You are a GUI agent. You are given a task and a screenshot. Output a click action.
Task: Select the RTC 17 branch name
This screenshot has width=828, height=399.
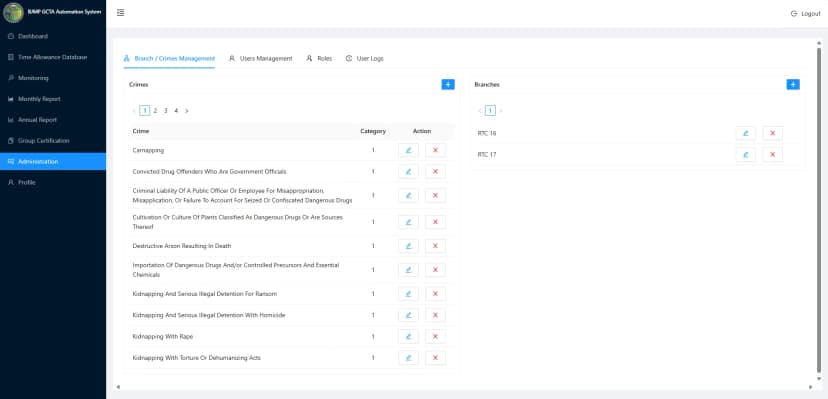pos(487,155)
